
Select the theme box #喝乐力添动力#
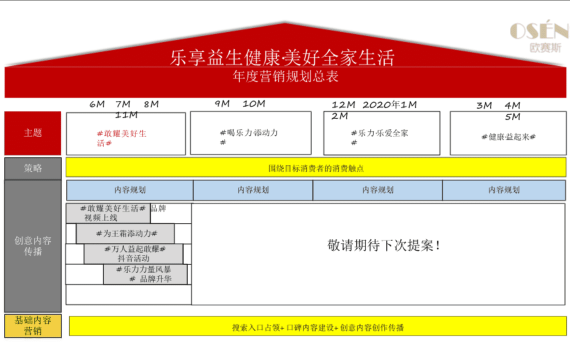[x=251, y=133]
